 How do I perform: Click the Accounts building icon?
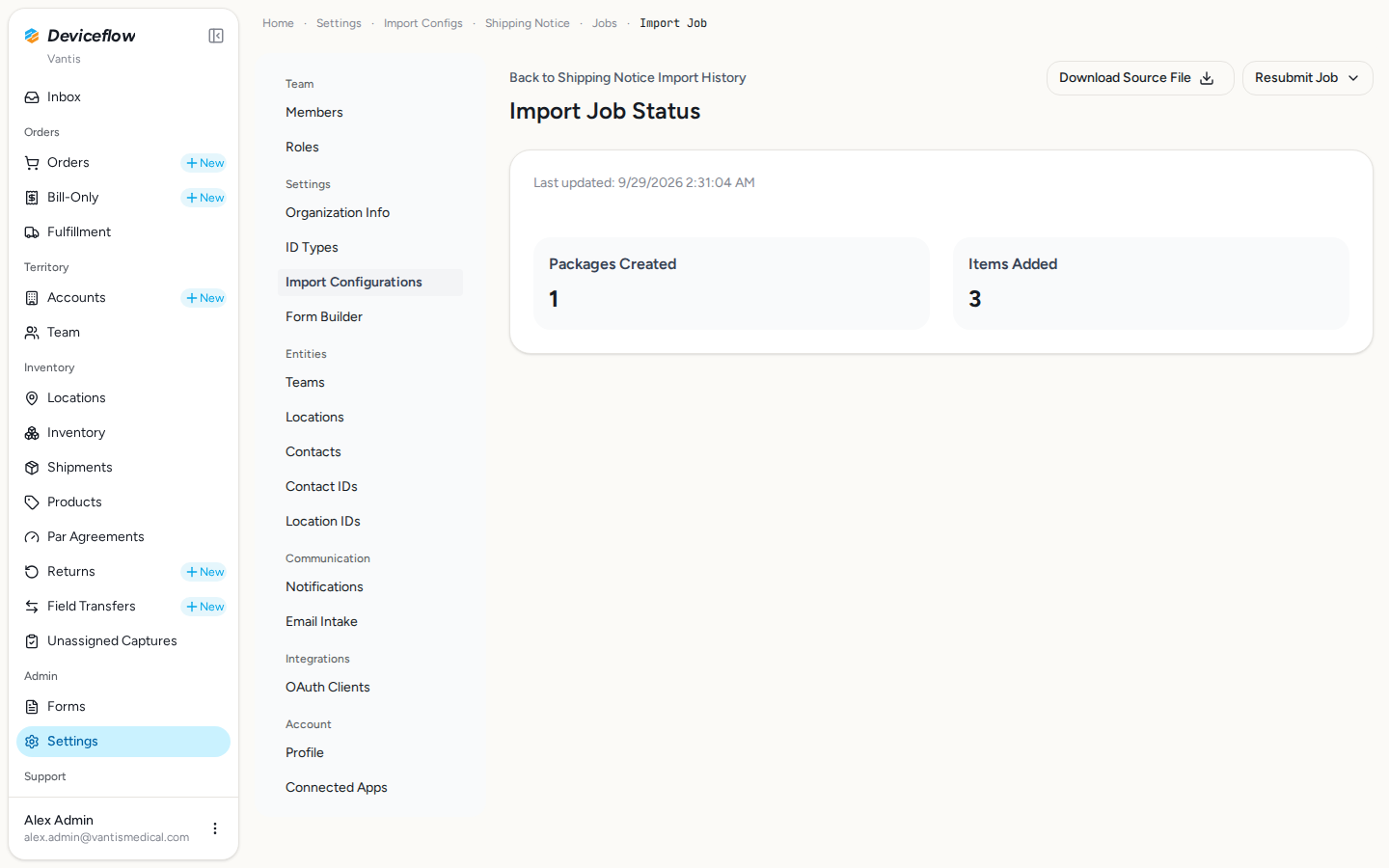[x=32, y=298]
